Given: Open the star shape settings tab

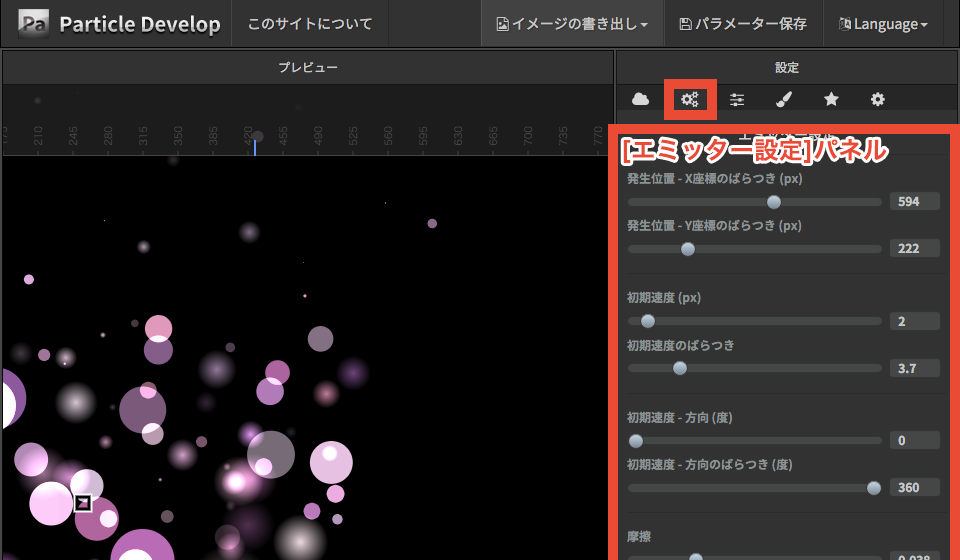Looking at the screenshot, I should (x=831, y=99).
